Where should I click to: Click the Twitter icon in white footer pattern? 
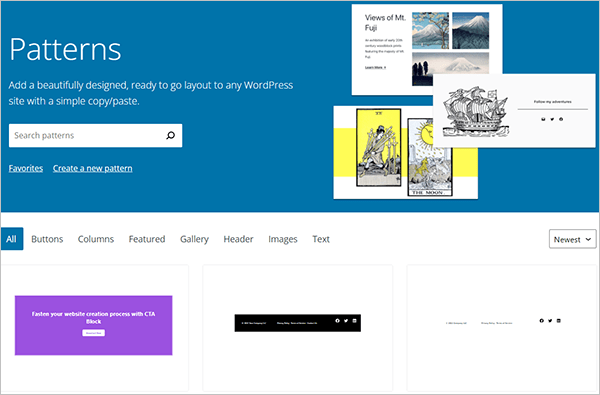tap(550, 321)
